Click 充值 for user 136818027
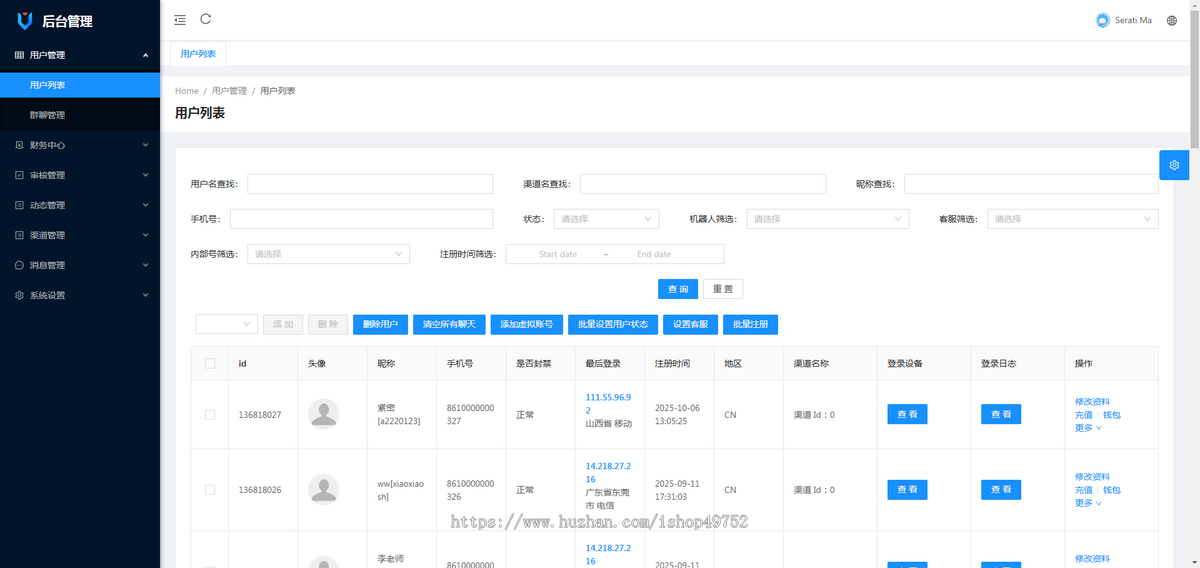1200x568 pixels. pyautogui.click(x=1083, y=414)
